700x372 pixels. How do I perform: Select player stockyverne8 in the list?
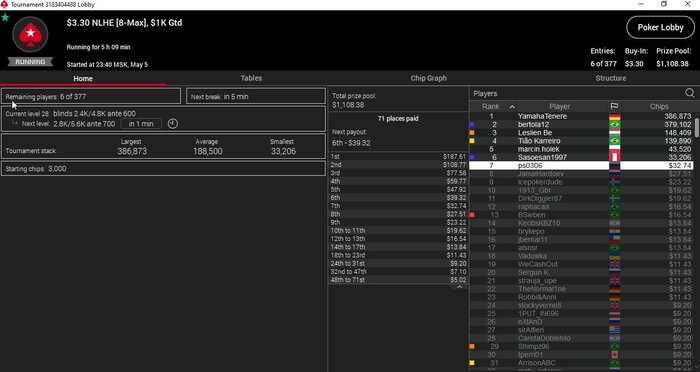click(x=539, y=305)
